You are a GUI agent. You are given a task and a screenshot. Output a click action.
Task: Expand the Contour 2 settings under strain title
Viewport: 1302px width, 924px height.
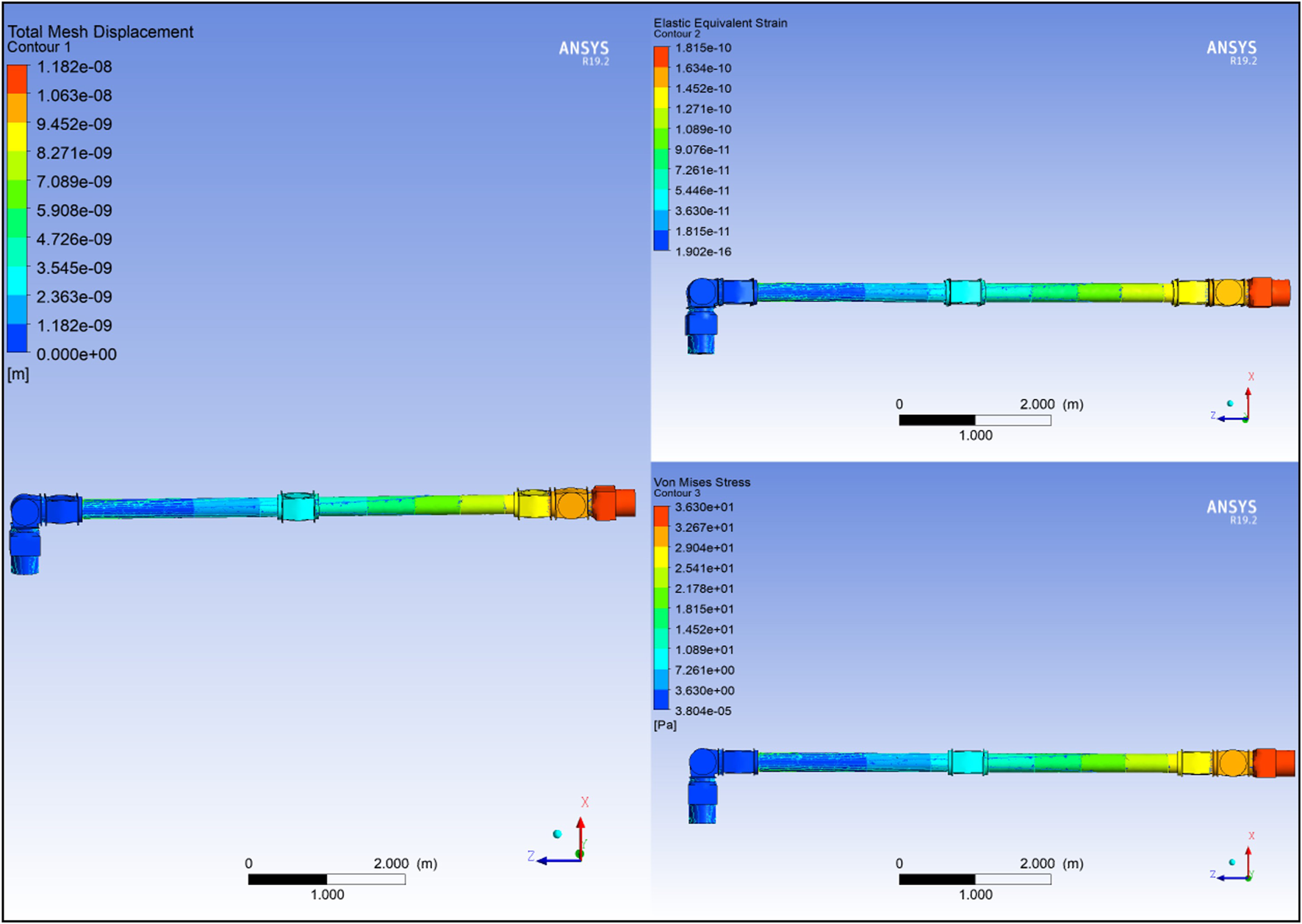[x=676, y=33]
